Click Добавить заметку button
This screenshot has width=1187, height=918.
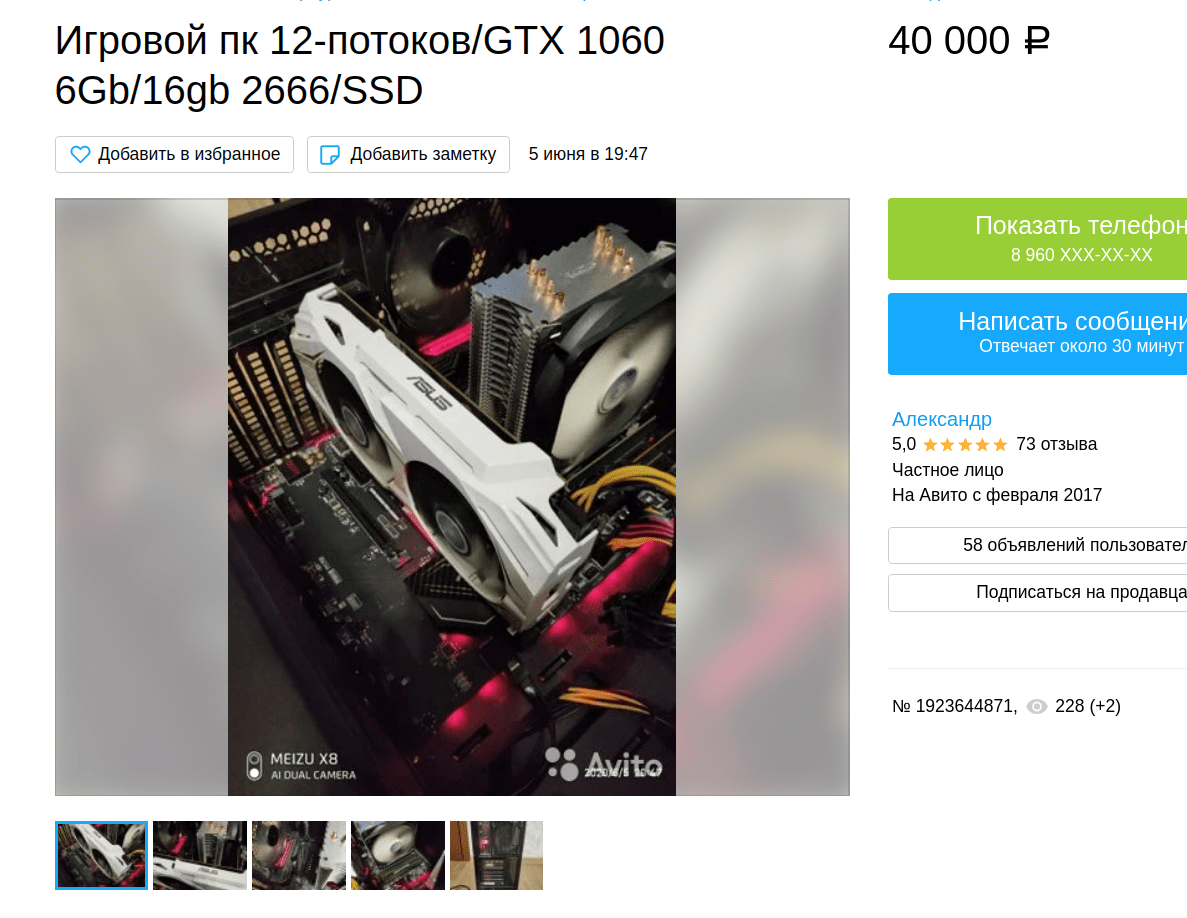click(x=408, y=154)
